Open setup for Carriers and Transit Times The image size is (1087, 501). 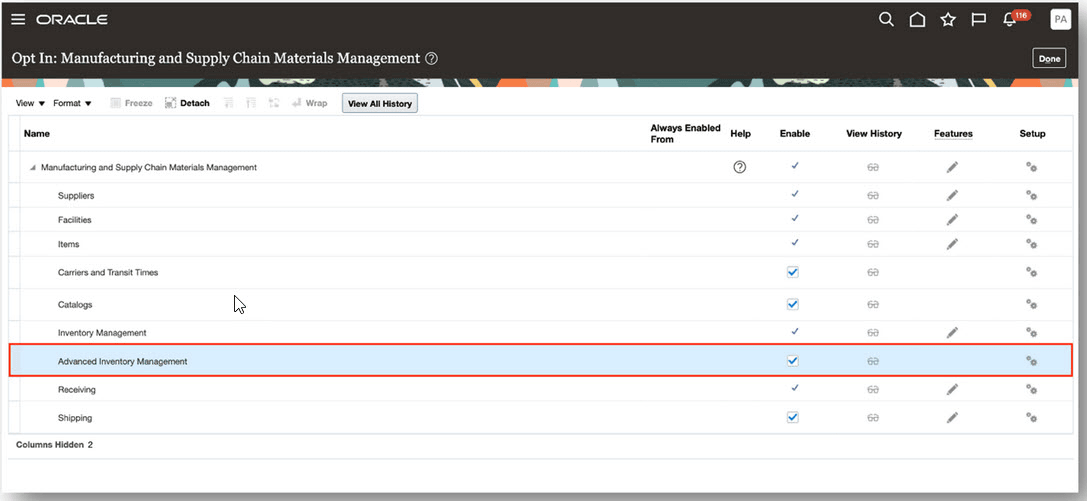coord(1032,272)
